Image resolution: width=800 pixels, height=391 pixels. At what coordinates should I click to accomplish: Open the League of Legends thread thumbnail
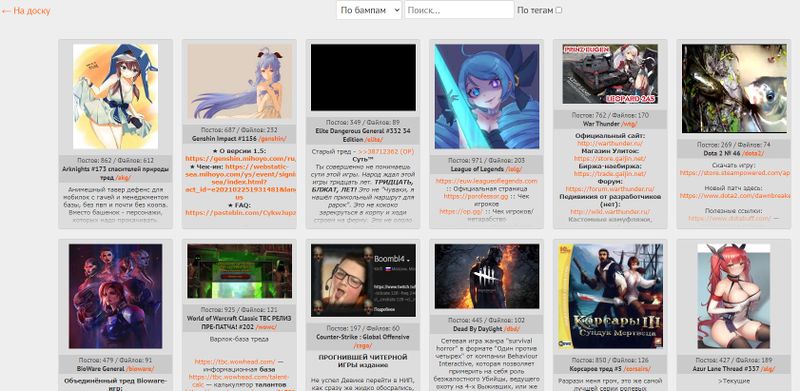(487, 96)
